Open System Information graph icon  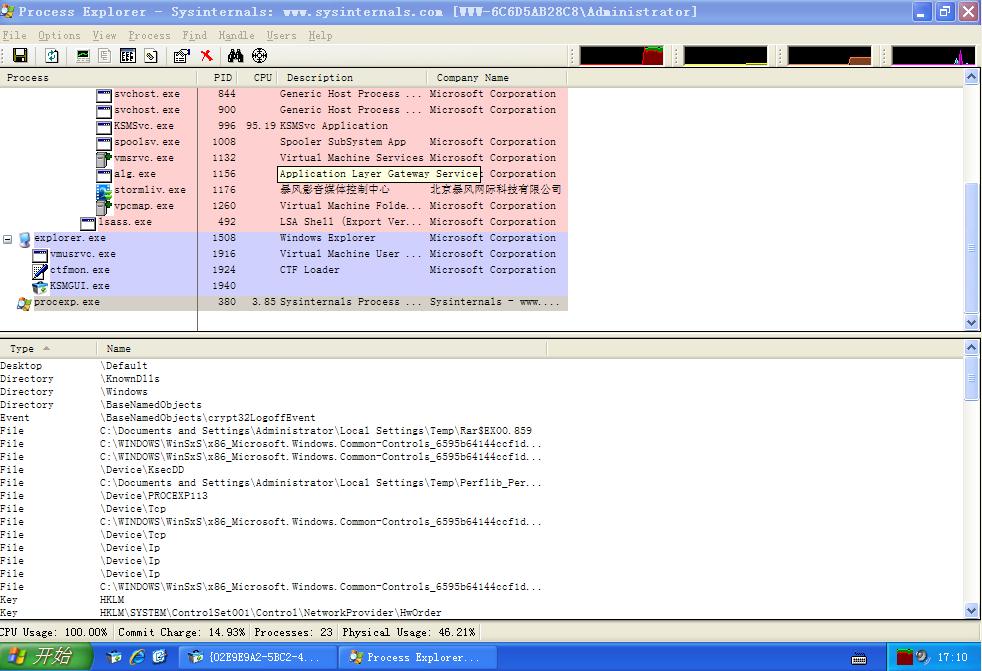[x=83, y=56]
